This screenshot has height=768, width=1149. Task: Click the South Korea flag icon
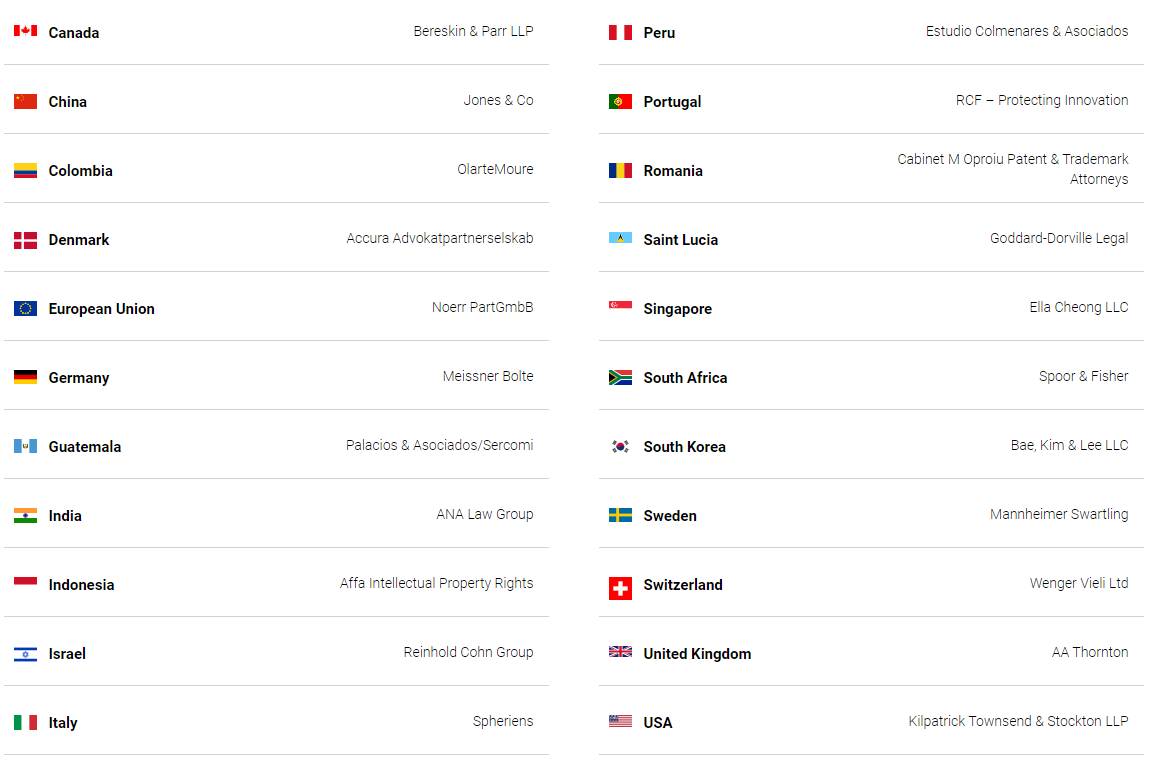(x=620, y=446)
